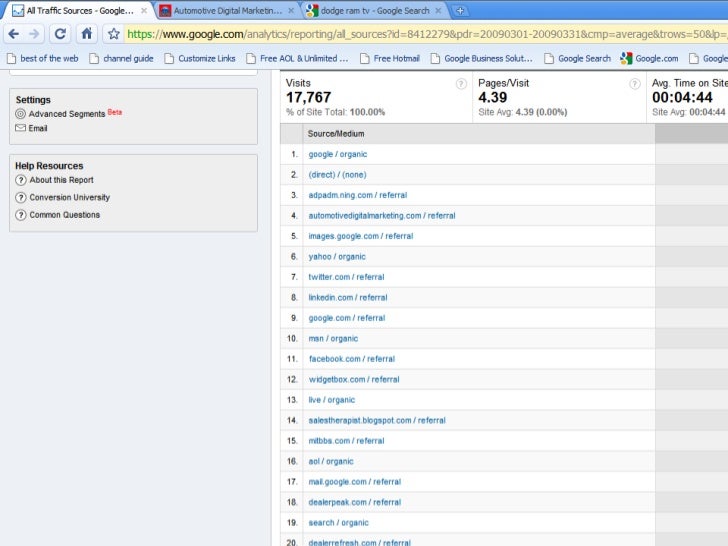Click the help icon beside About this Report

point(20,180)
